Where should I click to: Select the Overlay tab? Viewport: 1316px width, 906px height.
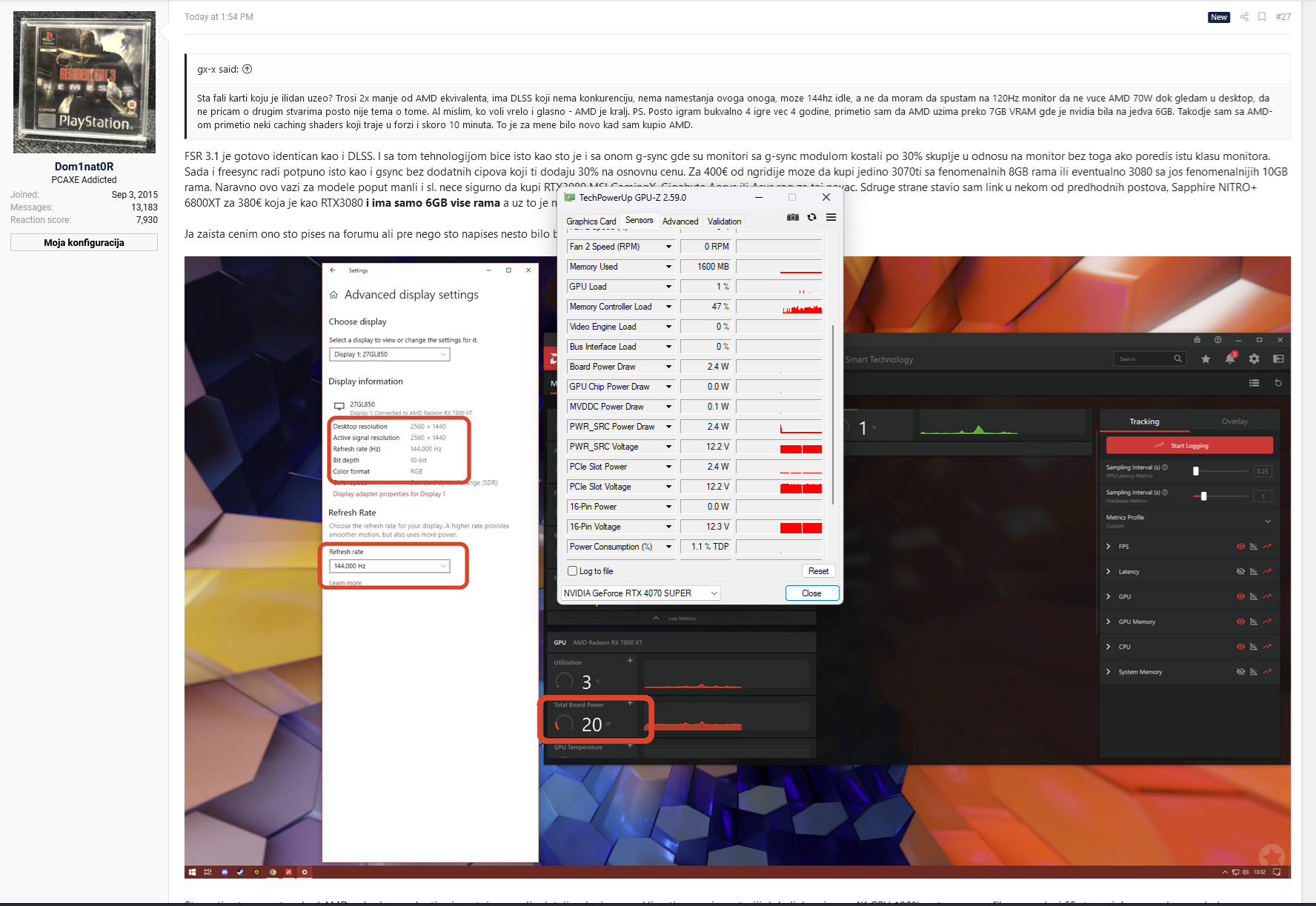(x=1234, y=422)
